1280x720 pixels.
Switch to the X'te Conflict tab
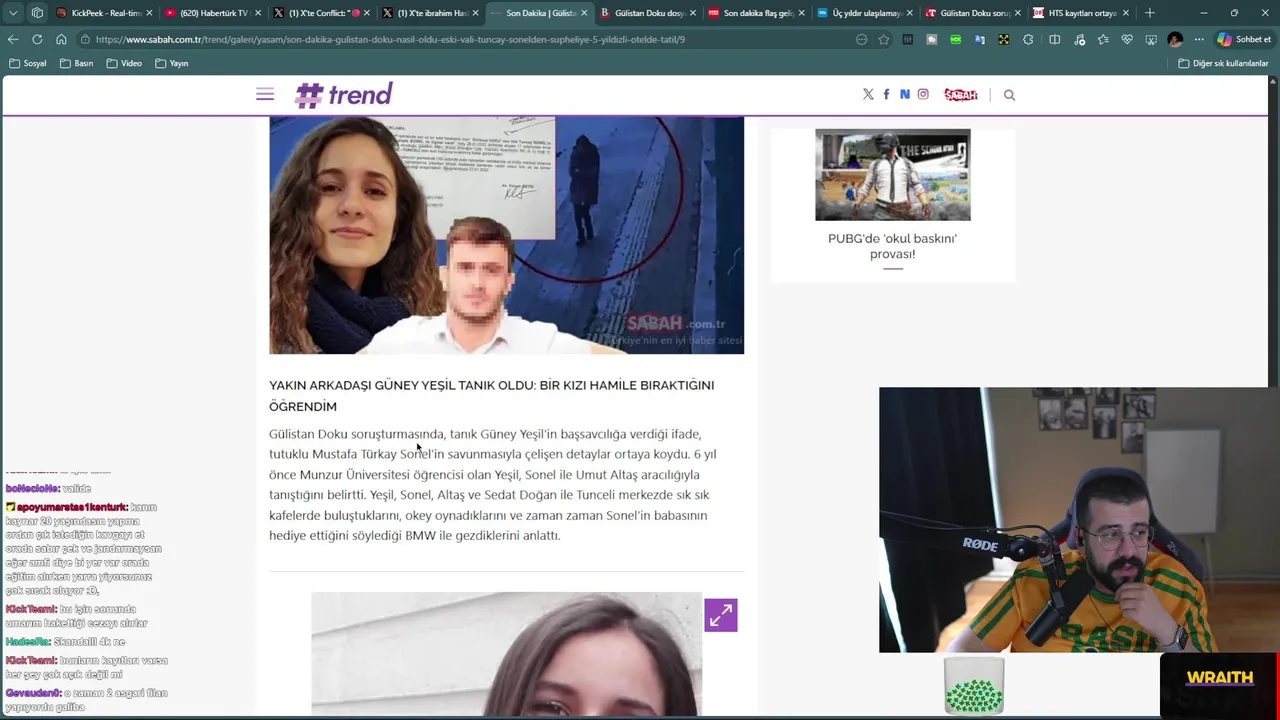click(x=322, y=13)
